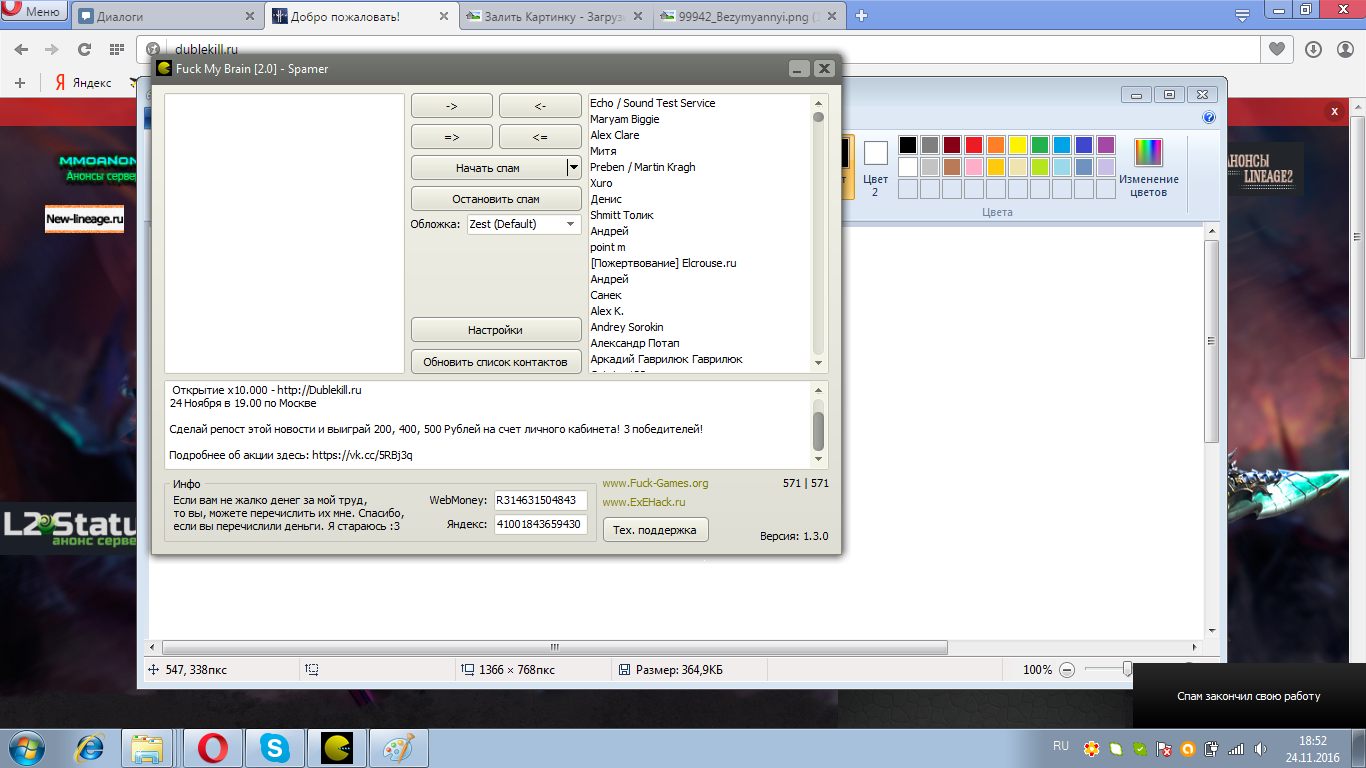Open the Яндекс bookmark

(82, 83)
